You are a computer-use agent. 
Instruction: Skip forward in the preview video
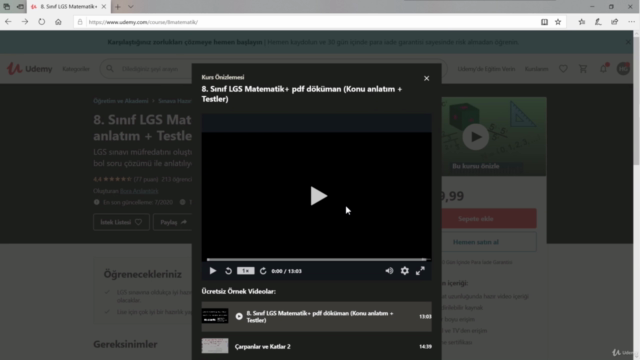(263, 271)
